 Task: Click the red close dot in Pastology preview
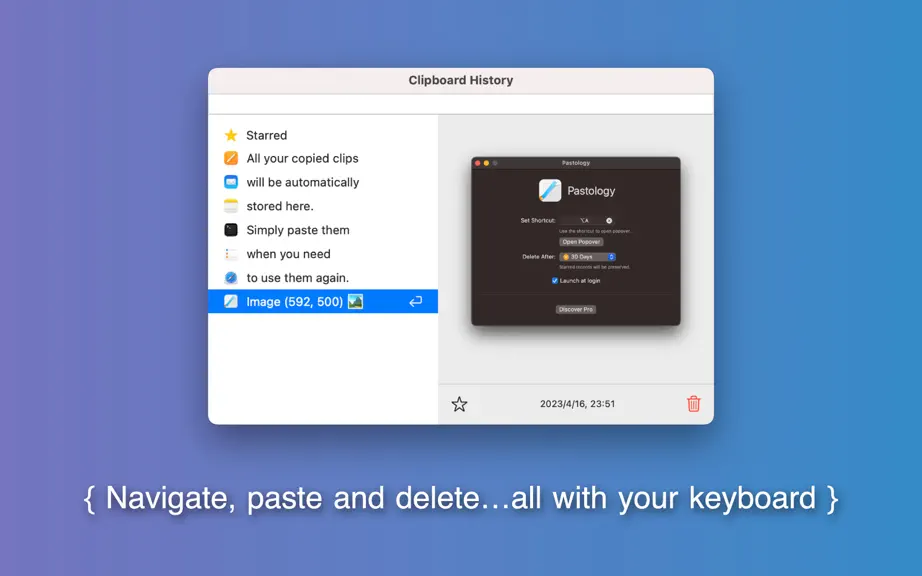pos(477,163)
